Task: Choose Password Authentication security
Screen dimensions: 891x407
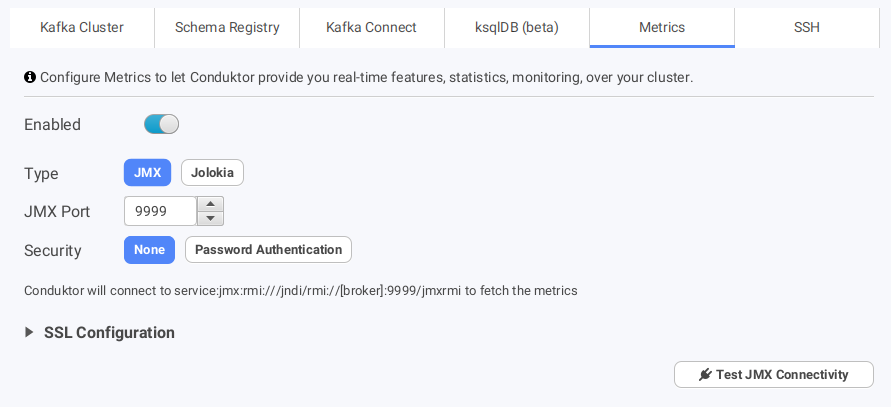Action: click(269, 250)
